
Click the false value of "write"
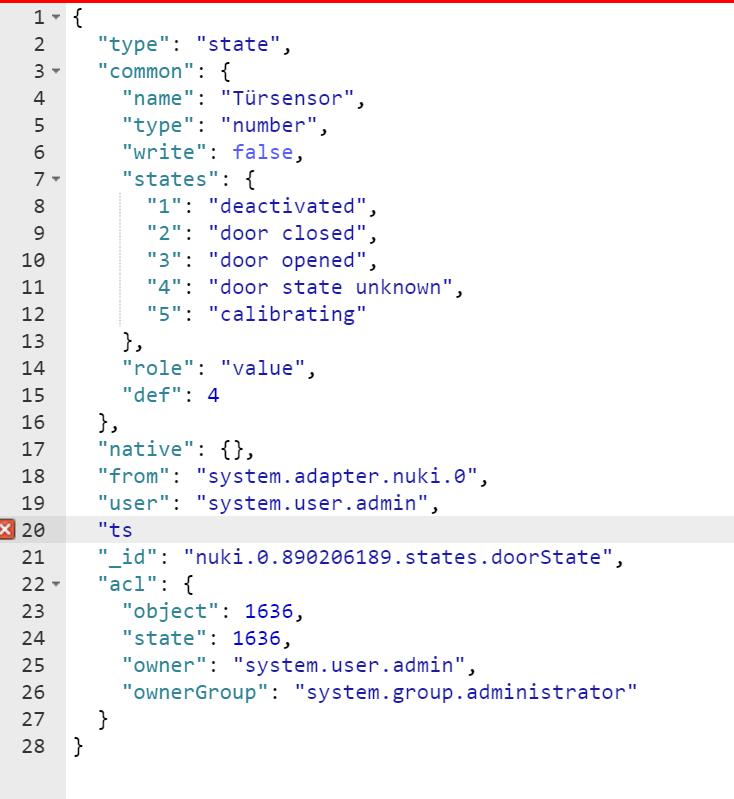(x=263, y=152)
